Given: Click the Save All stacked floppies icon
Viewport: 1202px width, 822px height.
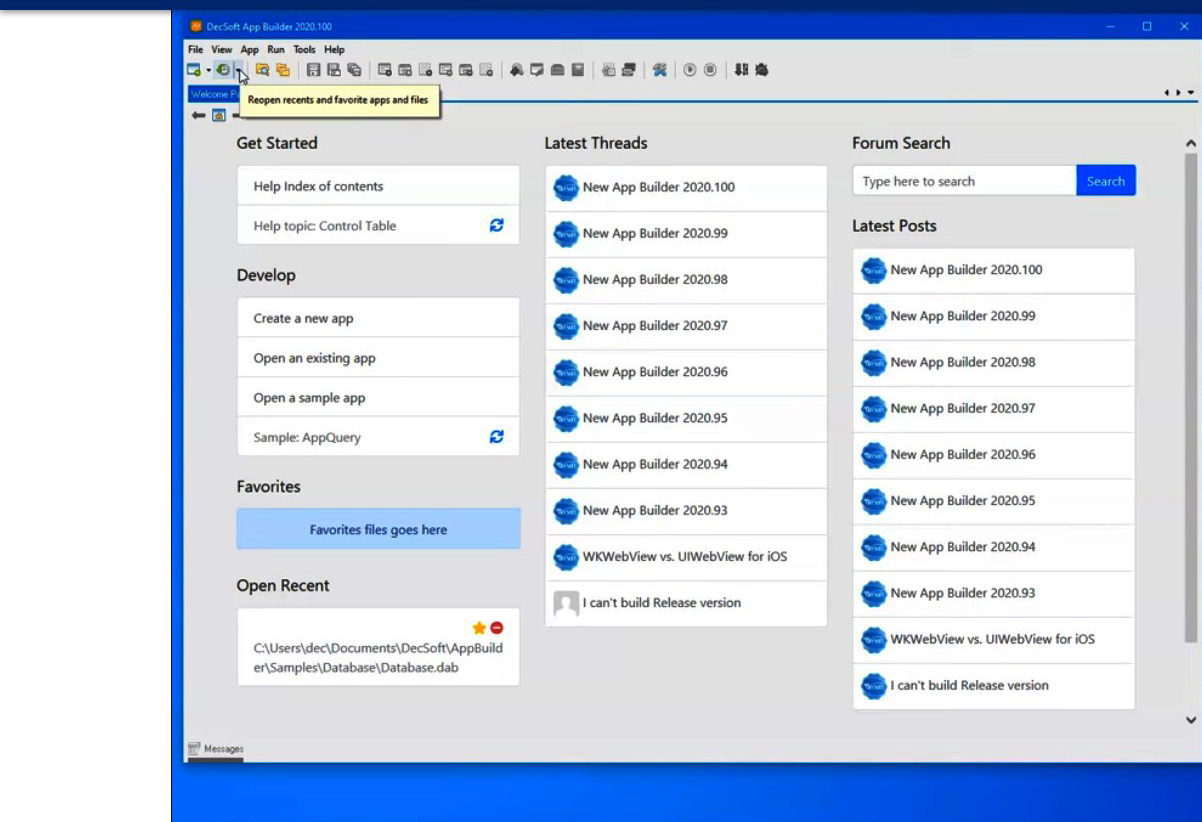Looking at the screenshot, I should point(354,70).
